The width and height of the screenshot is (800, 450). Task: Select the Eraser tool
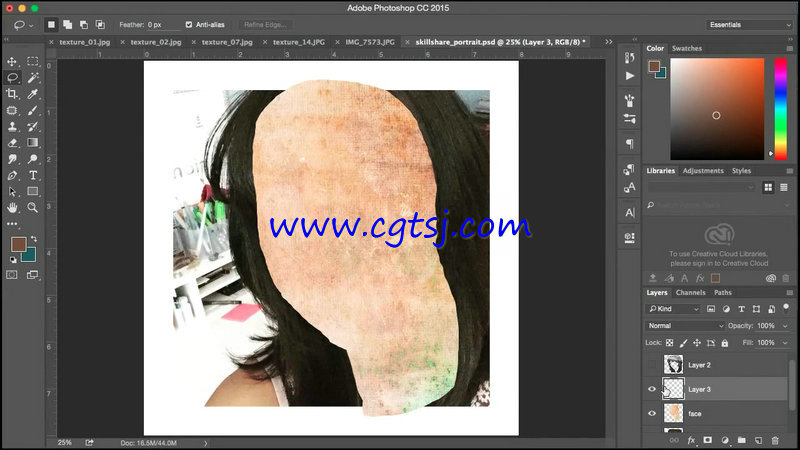12,143
